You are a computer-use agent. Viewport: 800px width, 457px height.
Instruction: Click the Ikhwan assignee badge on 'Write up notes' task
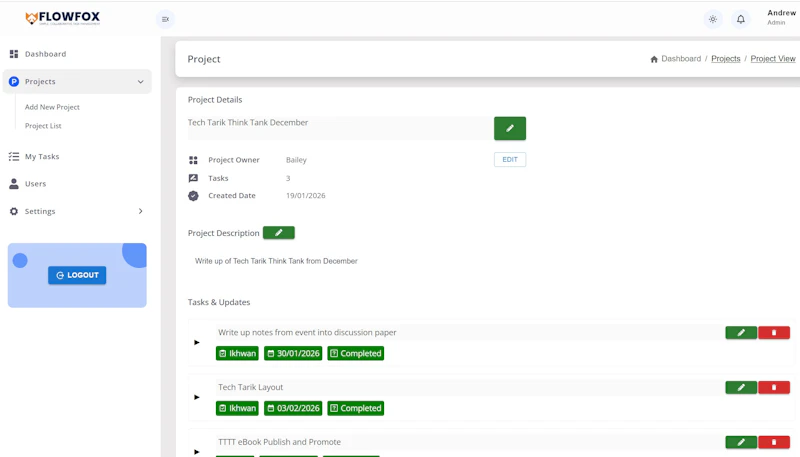237,353
